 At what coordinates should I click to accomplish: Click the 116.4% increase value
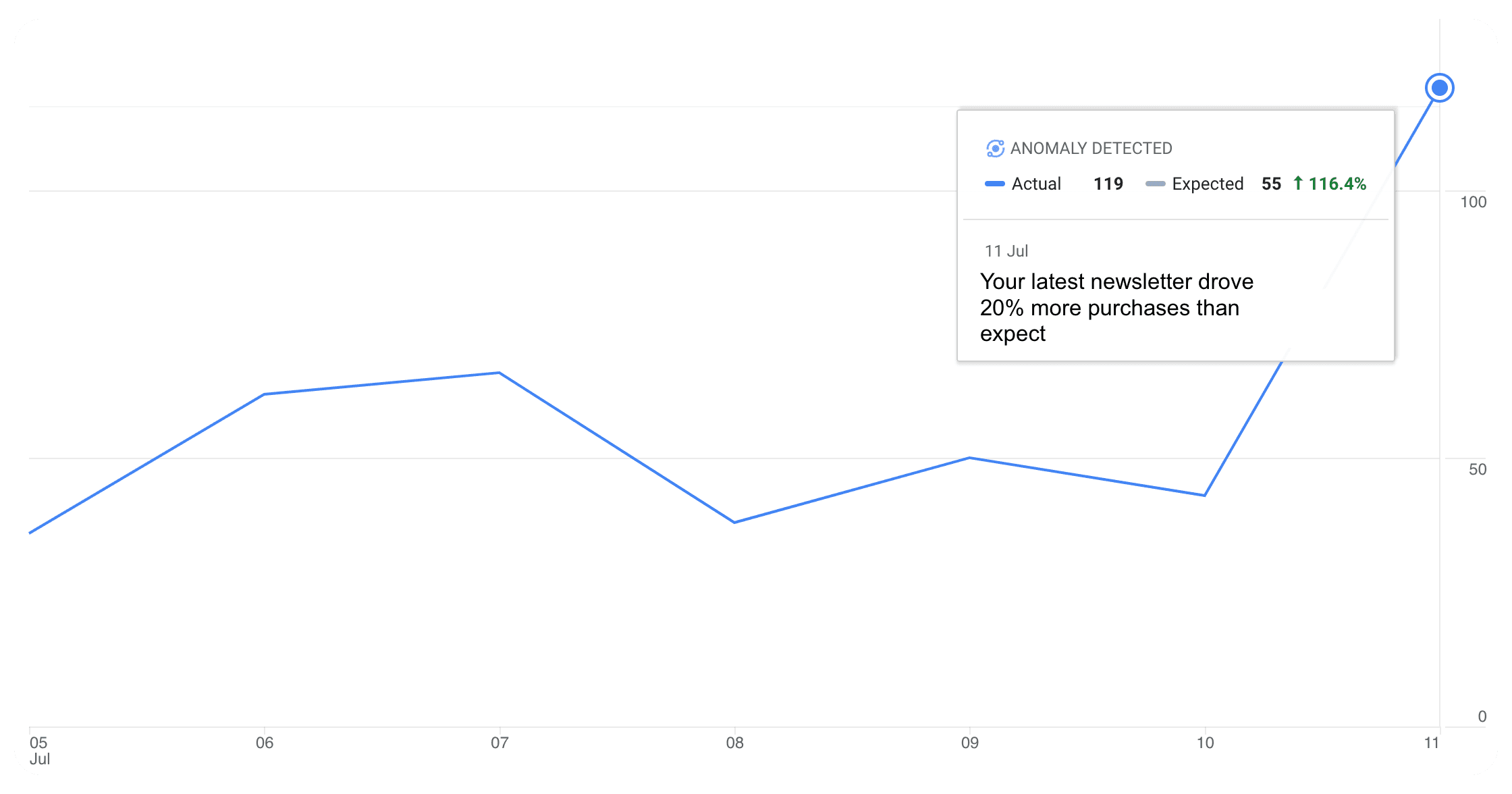tap(1337, 184)
